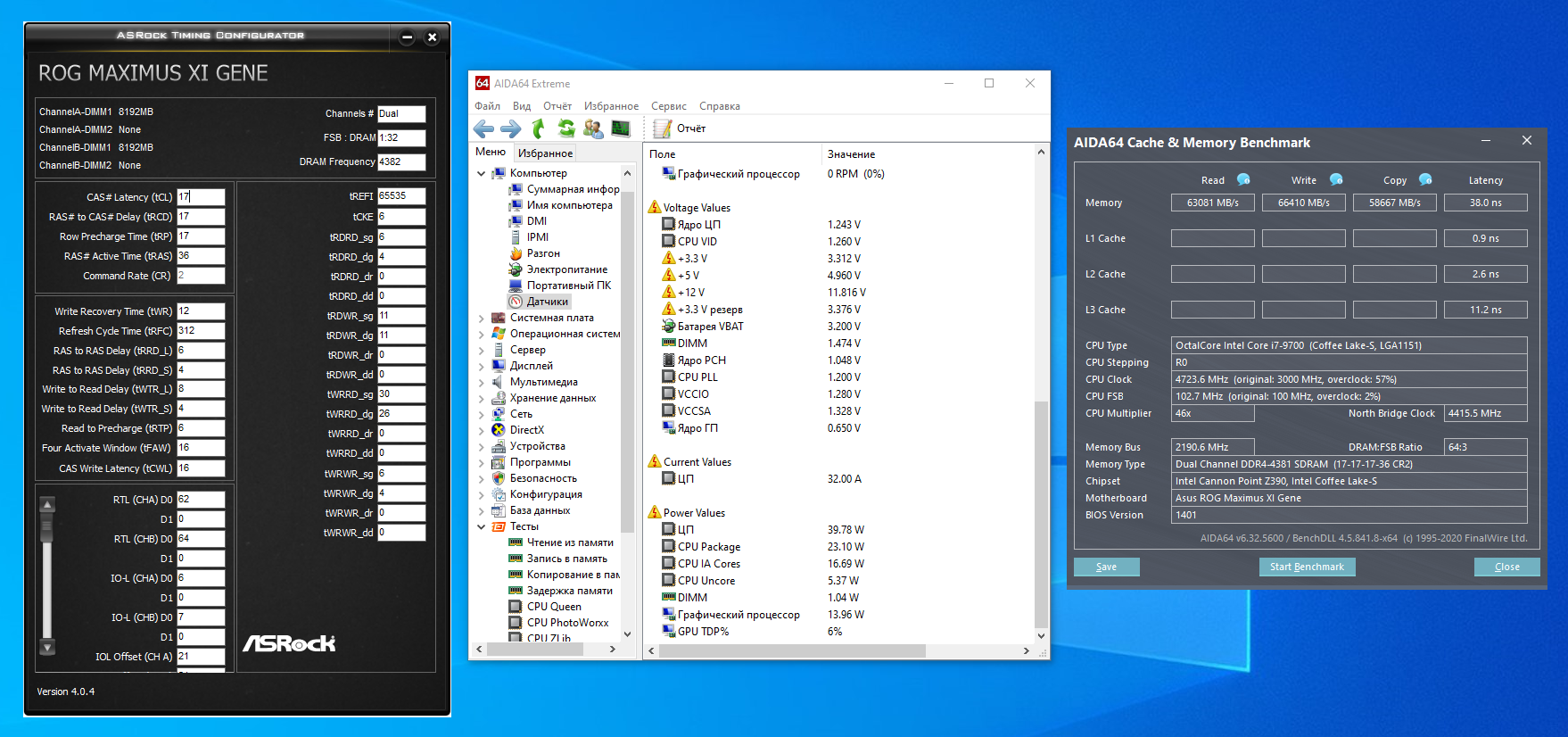Viewport: 1568px width, 737px height.
Task: Open the Справка menu
Action: click(x=720, y=106)
